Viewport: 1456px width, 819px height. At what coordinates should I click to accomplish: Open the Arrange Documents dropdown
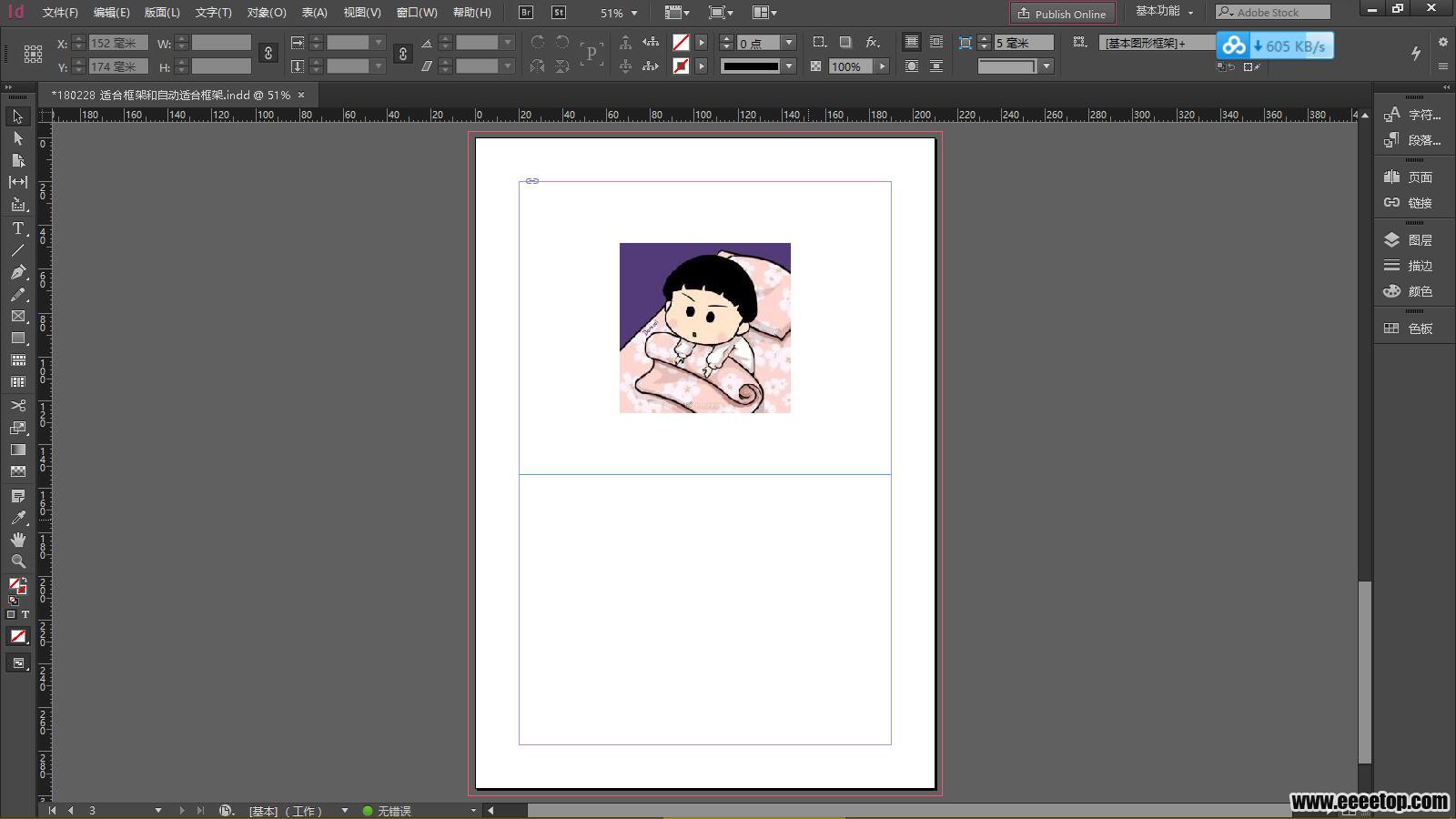(x=765, y=13)
